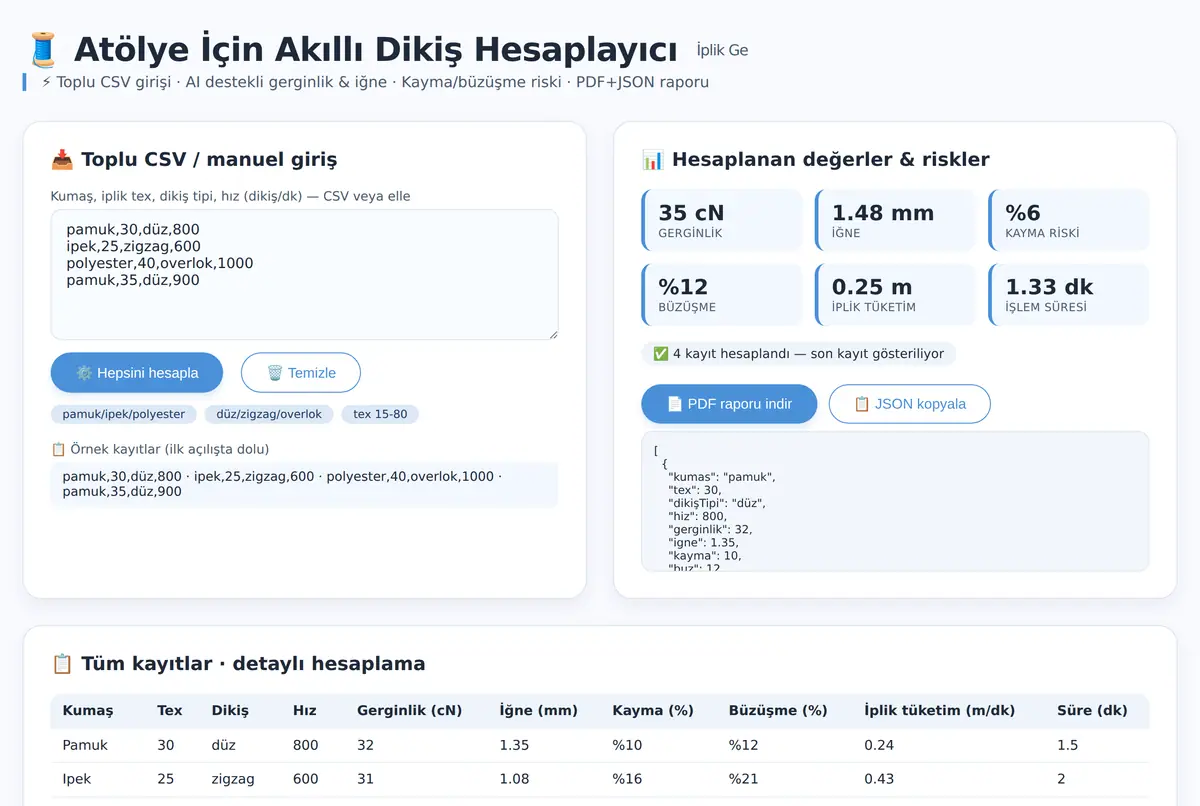Click the thread spool icon in the title
Viewport: 1200px width, 806px height.
(43, 49)
